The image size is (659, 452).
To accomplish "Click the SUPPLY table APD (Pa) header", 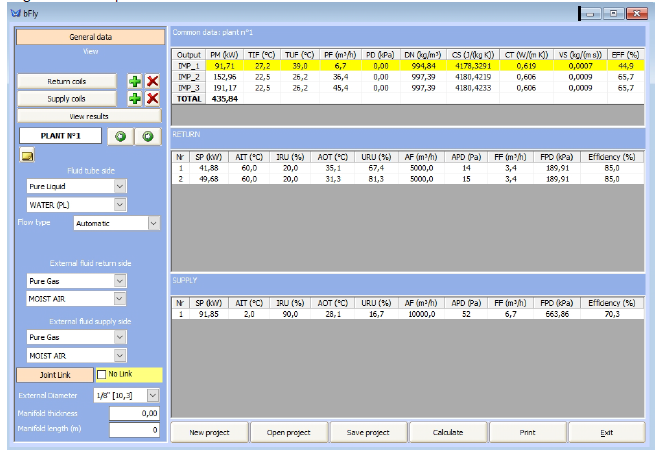I will [x=466, y=303].
